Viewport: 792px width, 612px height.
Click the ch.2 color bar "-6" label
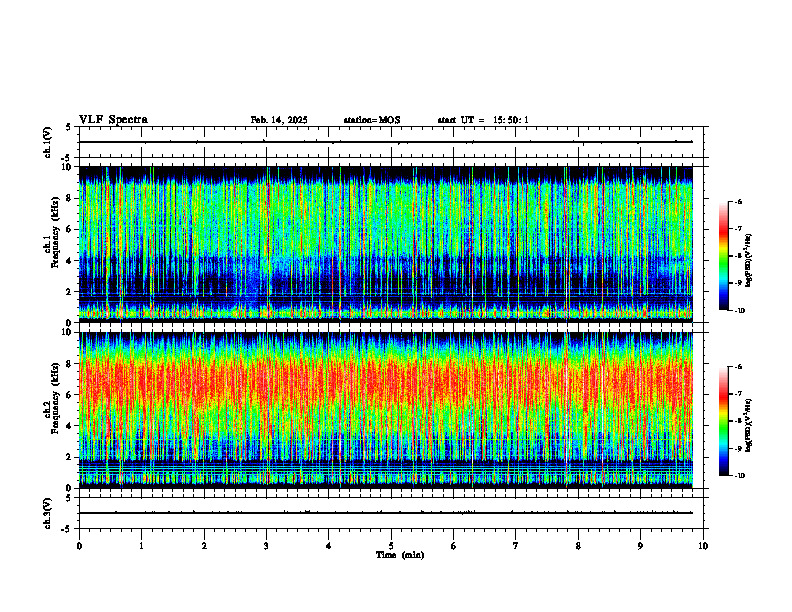click(738, 367)
